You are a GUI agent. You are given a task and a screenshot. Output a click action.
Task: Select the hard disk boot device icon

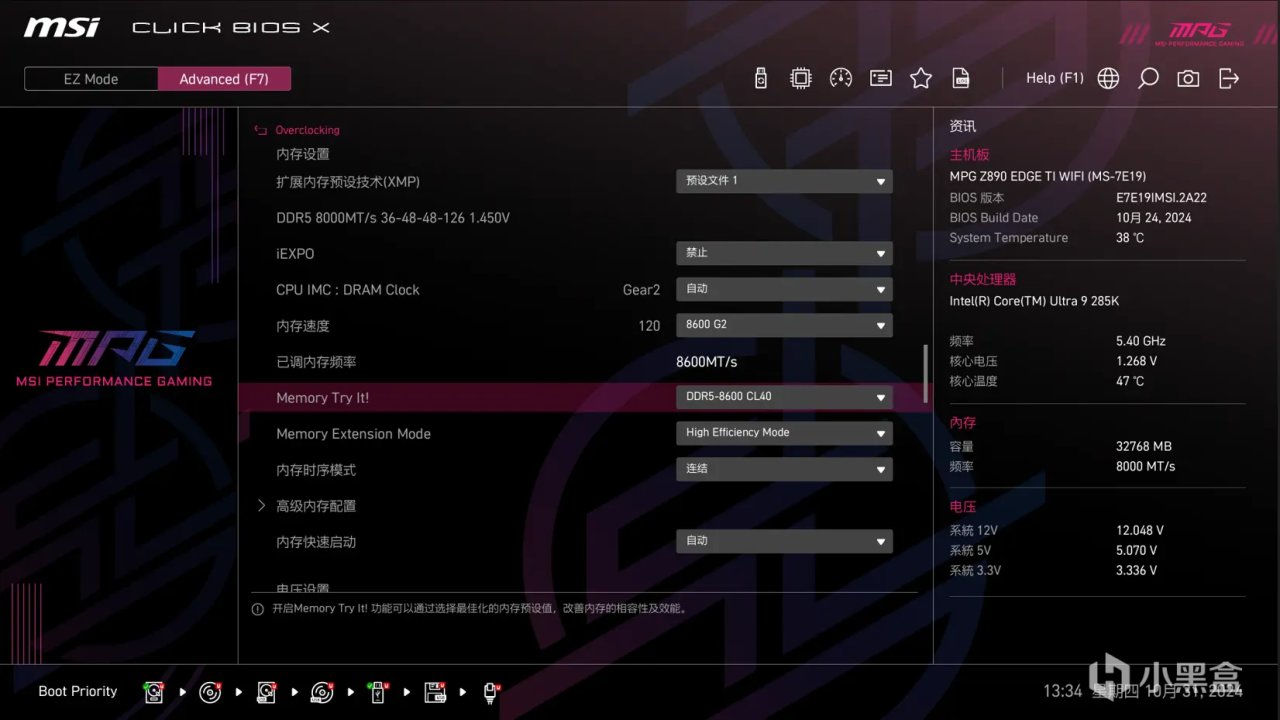point(154,692)
